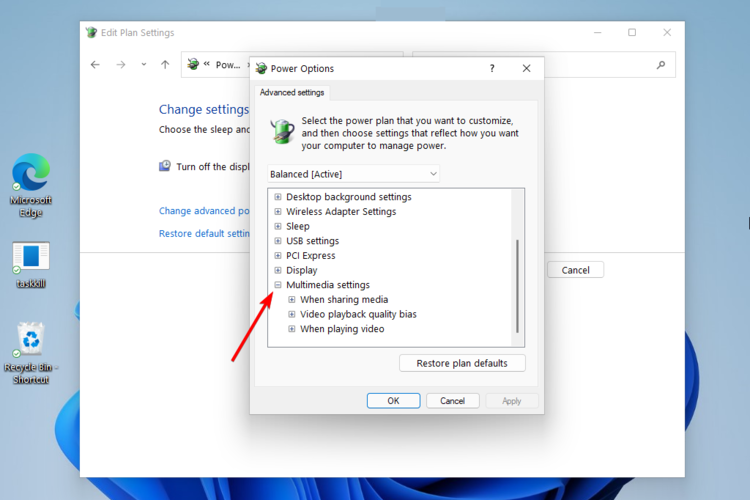Click the help question mark in Power Options
The width and height of the screenshot is (750, 500).
492,68
